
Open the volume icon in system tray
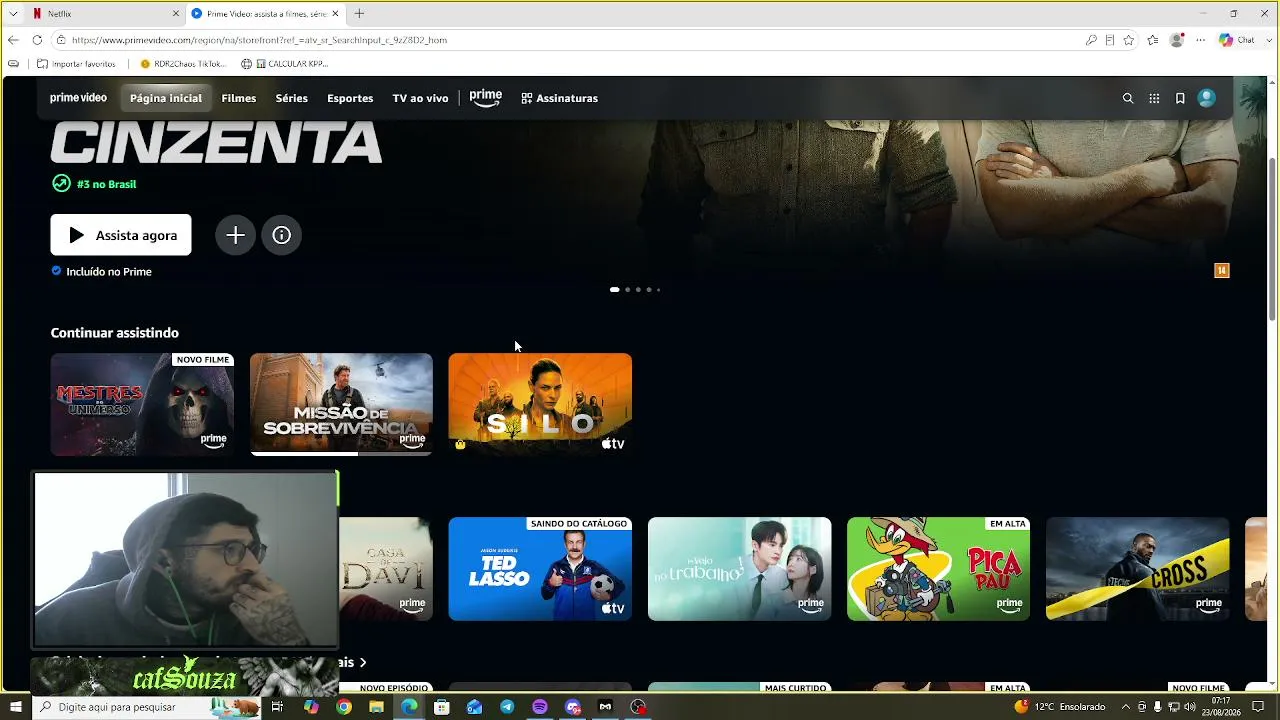pos(1189,707)
